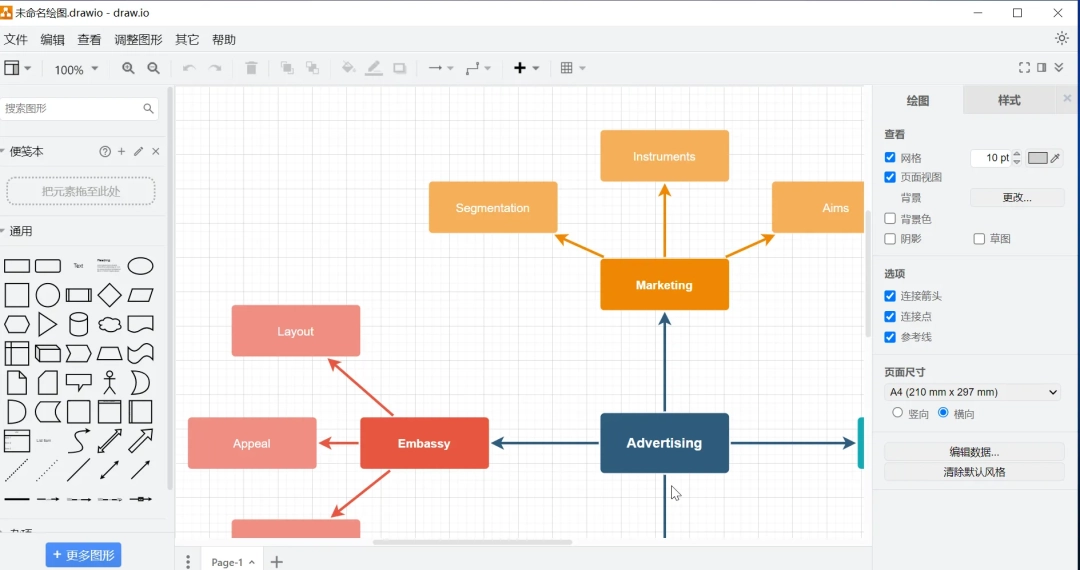Screen dimensions: 1080x570
Task: Click the send to back icon
Action: click(x=313, y=68)
